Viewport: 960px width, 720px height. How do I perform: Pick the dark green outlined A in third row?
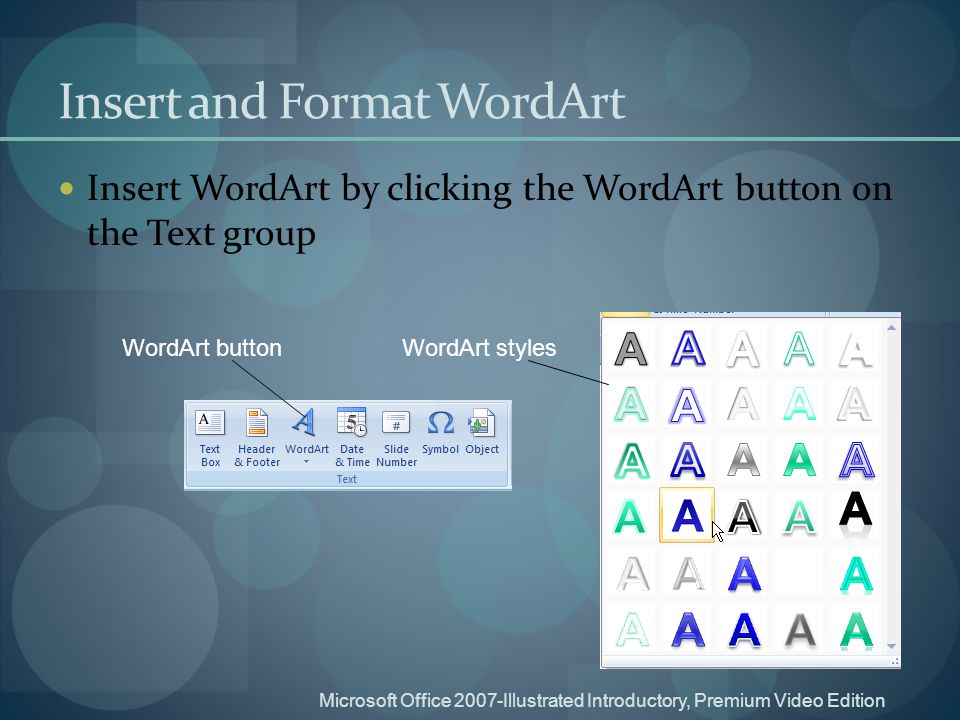point(631,460)
